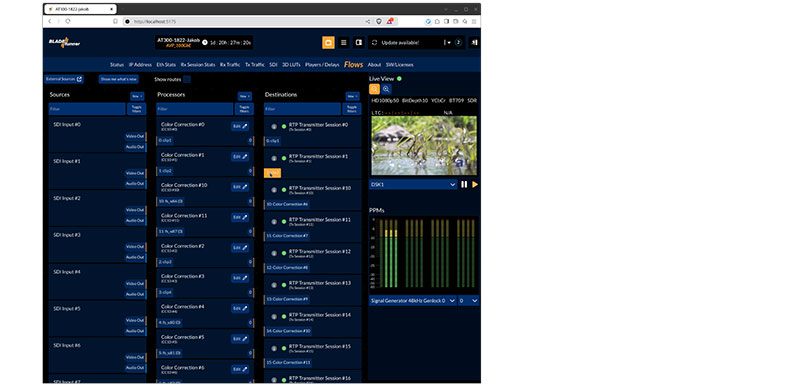
Task: Open the PPM channel dropdown showing 0
Action: coord(468,301)
